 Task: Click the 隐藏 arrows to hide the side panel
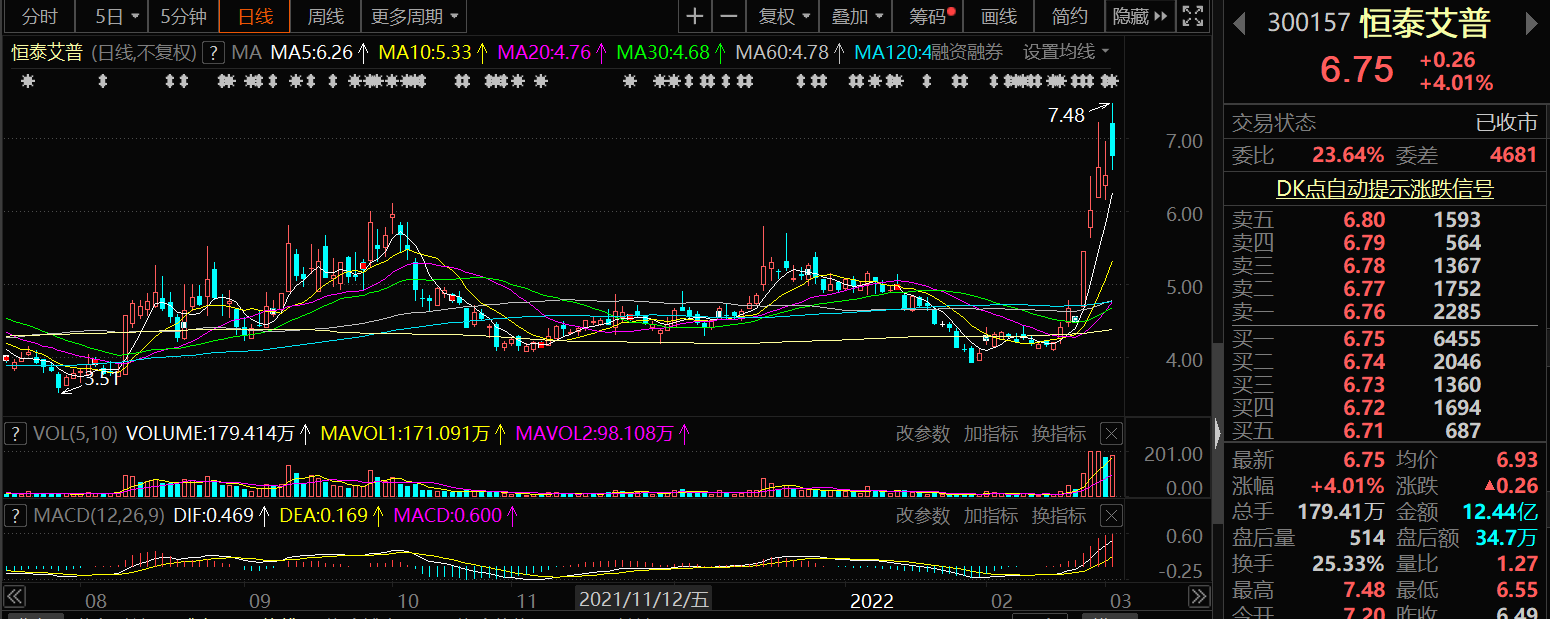(x=1141, y=16)
